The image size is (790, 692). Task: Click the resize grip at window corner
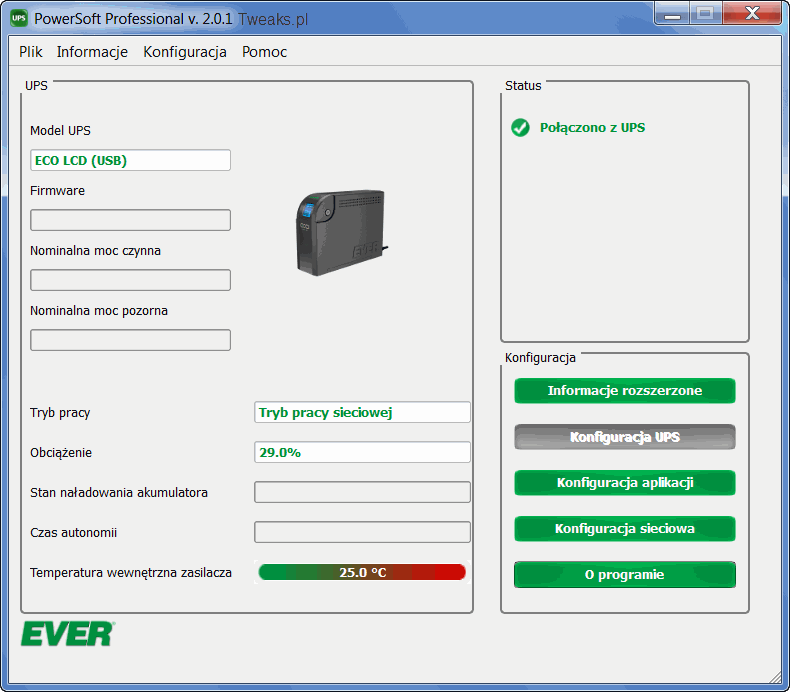(776, 678)
